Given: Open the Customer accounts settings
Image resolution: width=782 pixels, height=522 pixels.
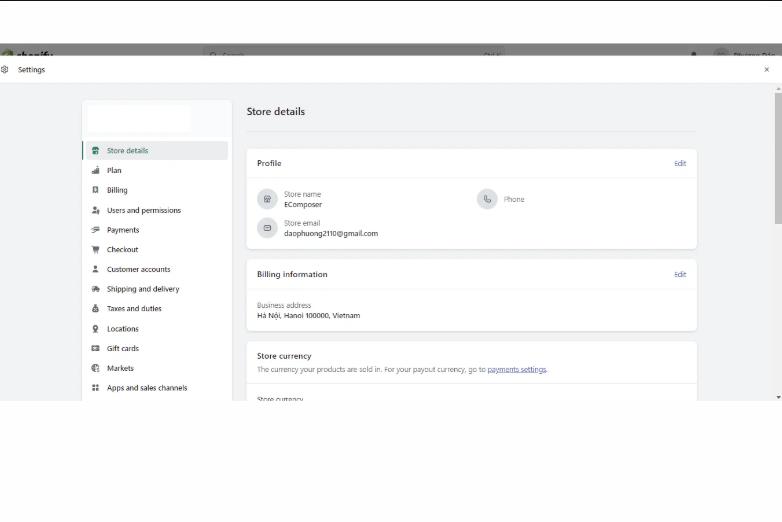Looking at the screenshot, I should tap(138, 269).
